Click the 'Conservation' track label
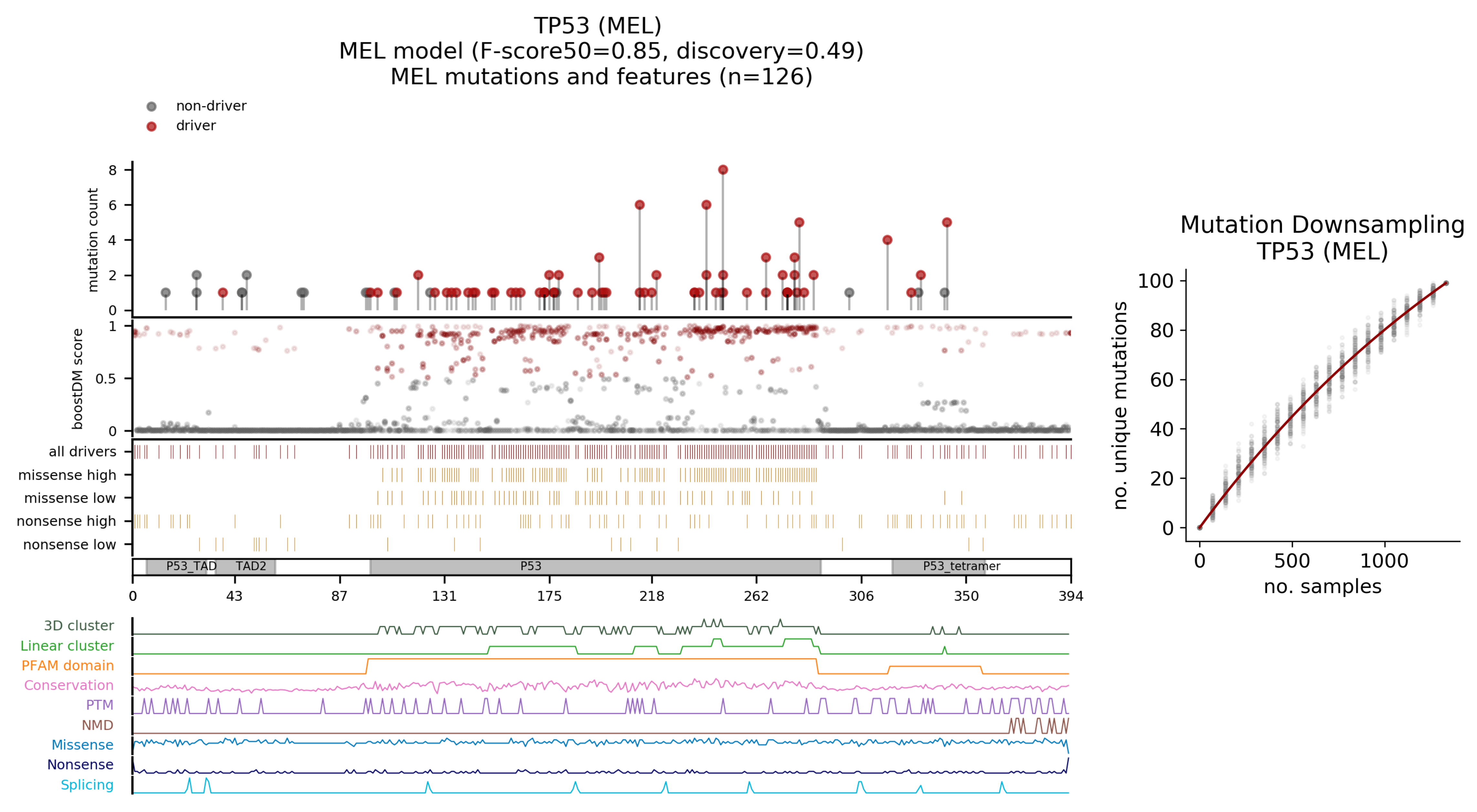This screenshot has height=812, width=1477. pyautogui.click(x=68, y=685)
